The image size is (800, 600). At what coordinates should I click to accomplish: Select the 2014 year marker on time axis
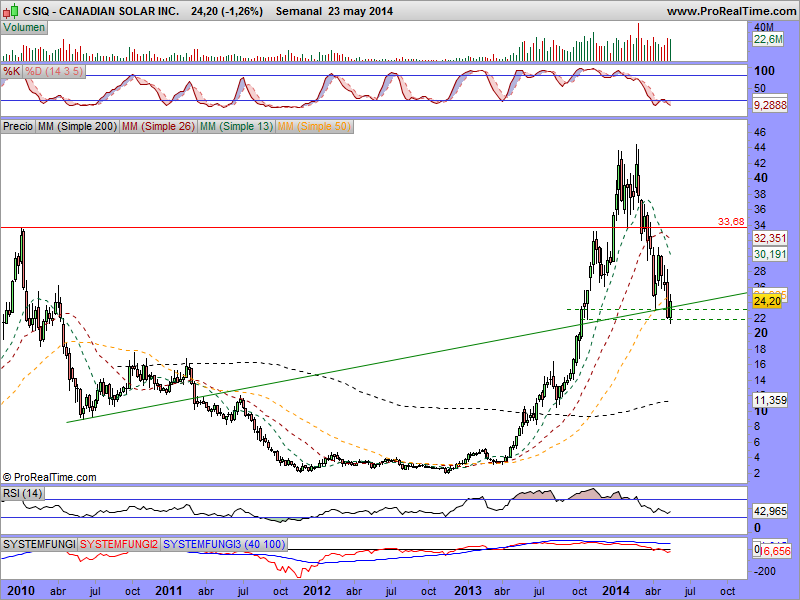pos(616,591)
